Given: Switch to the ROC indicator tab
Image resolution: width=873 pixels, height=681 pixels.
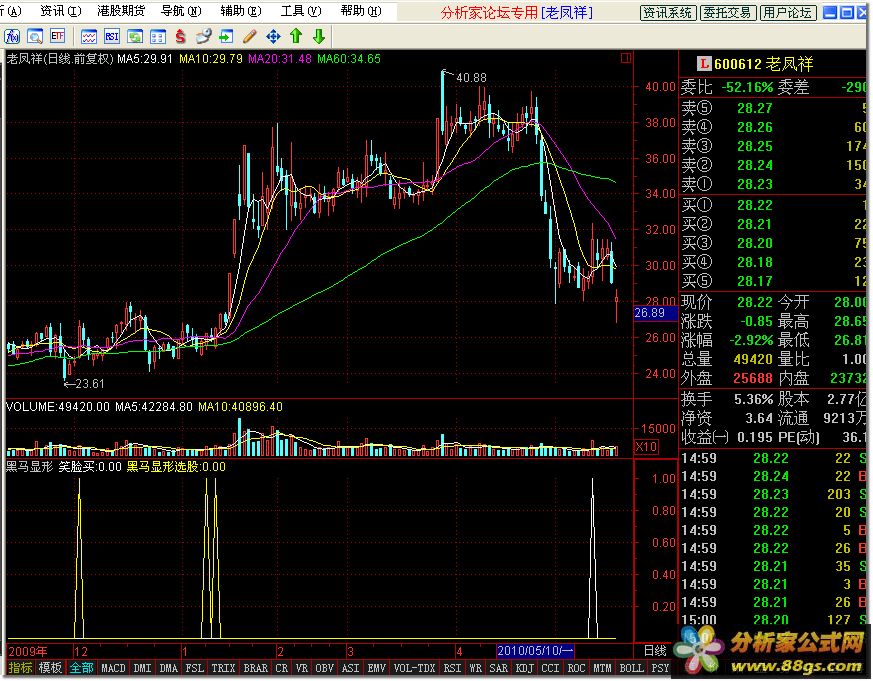Looking at the screenshot, I should tap(576, 668).
